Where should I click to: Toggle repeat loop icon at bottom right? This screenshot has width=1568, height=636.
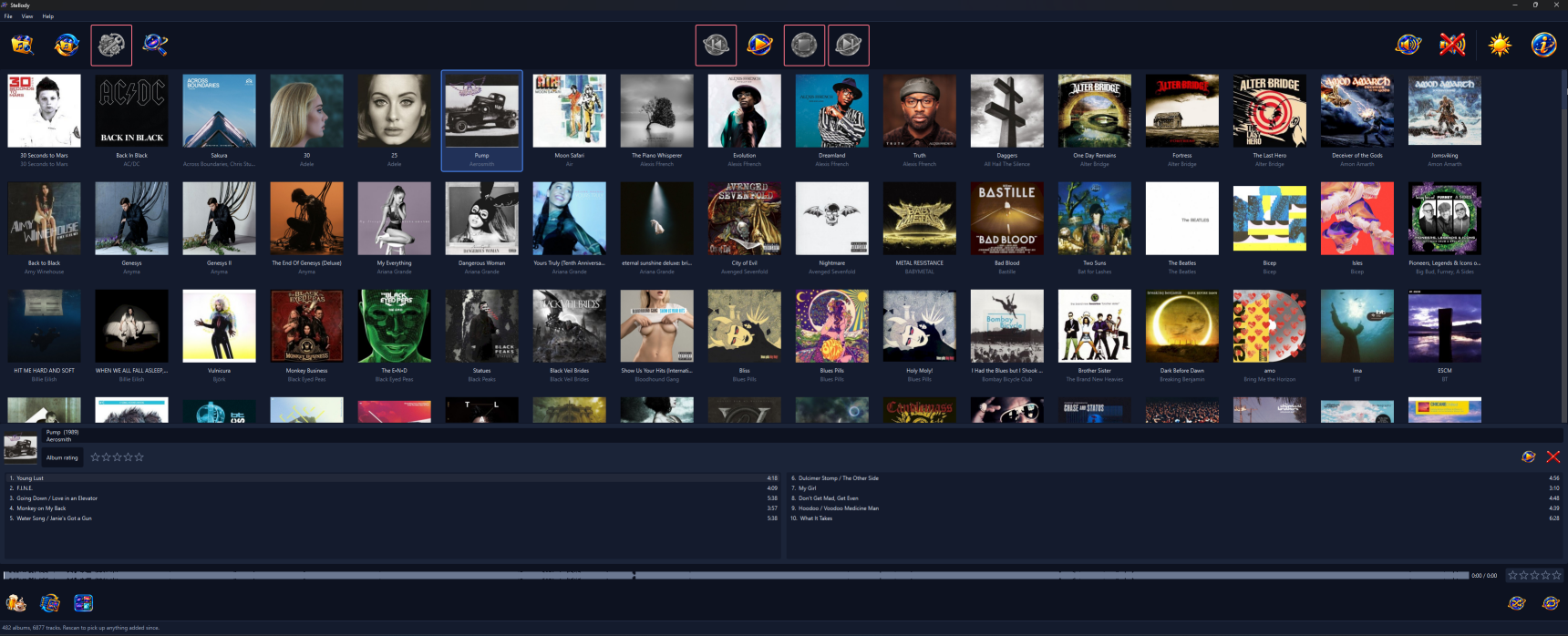(x=1551, y=602)
